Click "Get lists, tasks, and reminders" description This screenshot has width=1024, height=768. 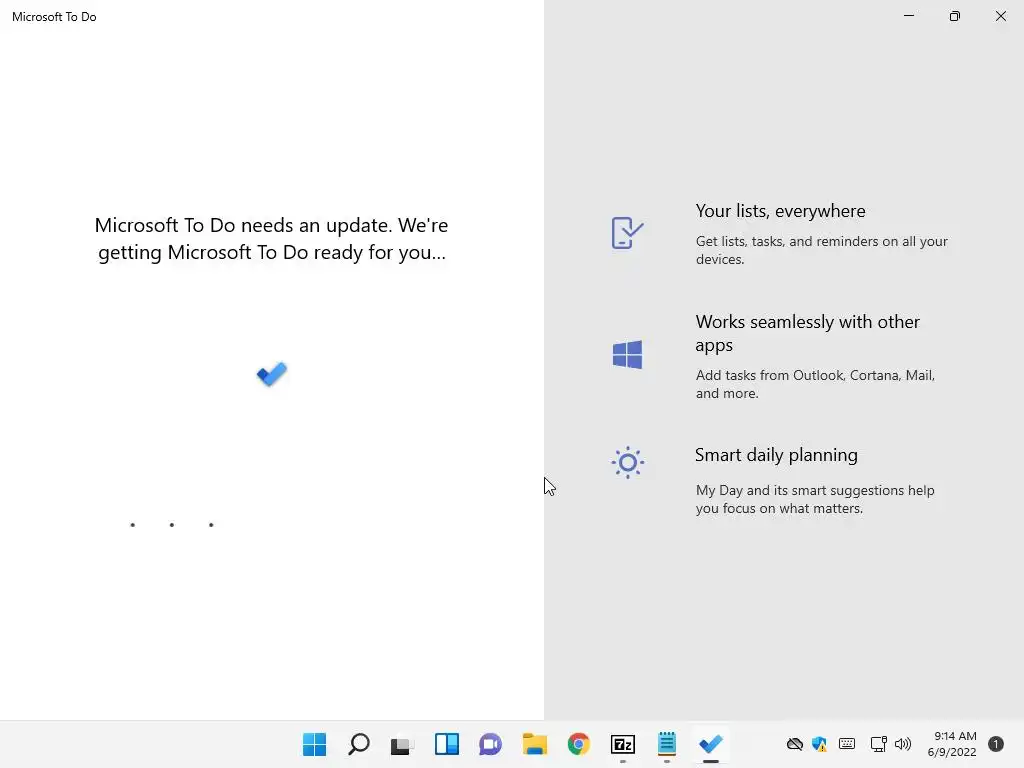[822, 250]
